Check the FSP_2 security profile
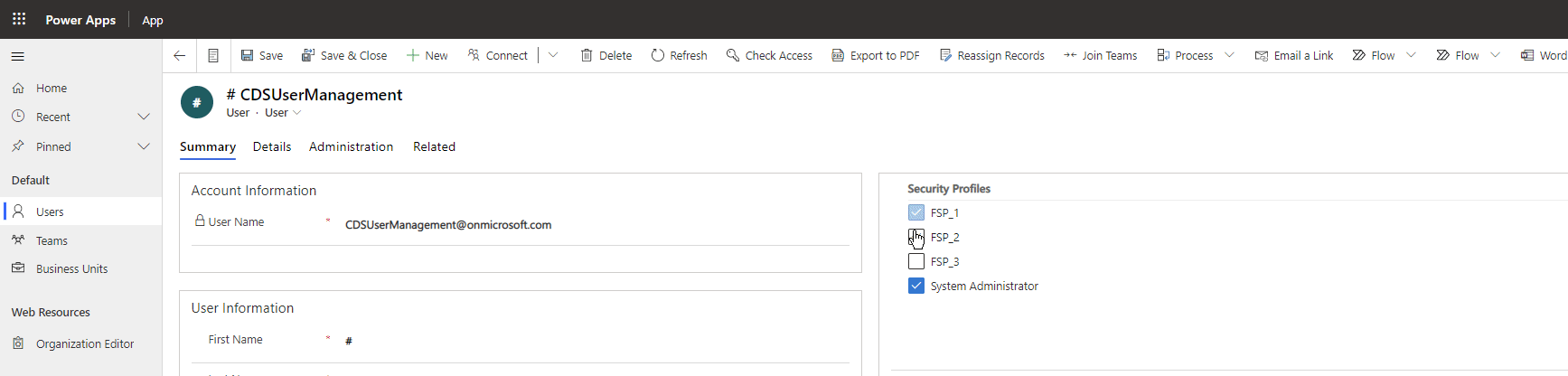 tap(916, 237)
